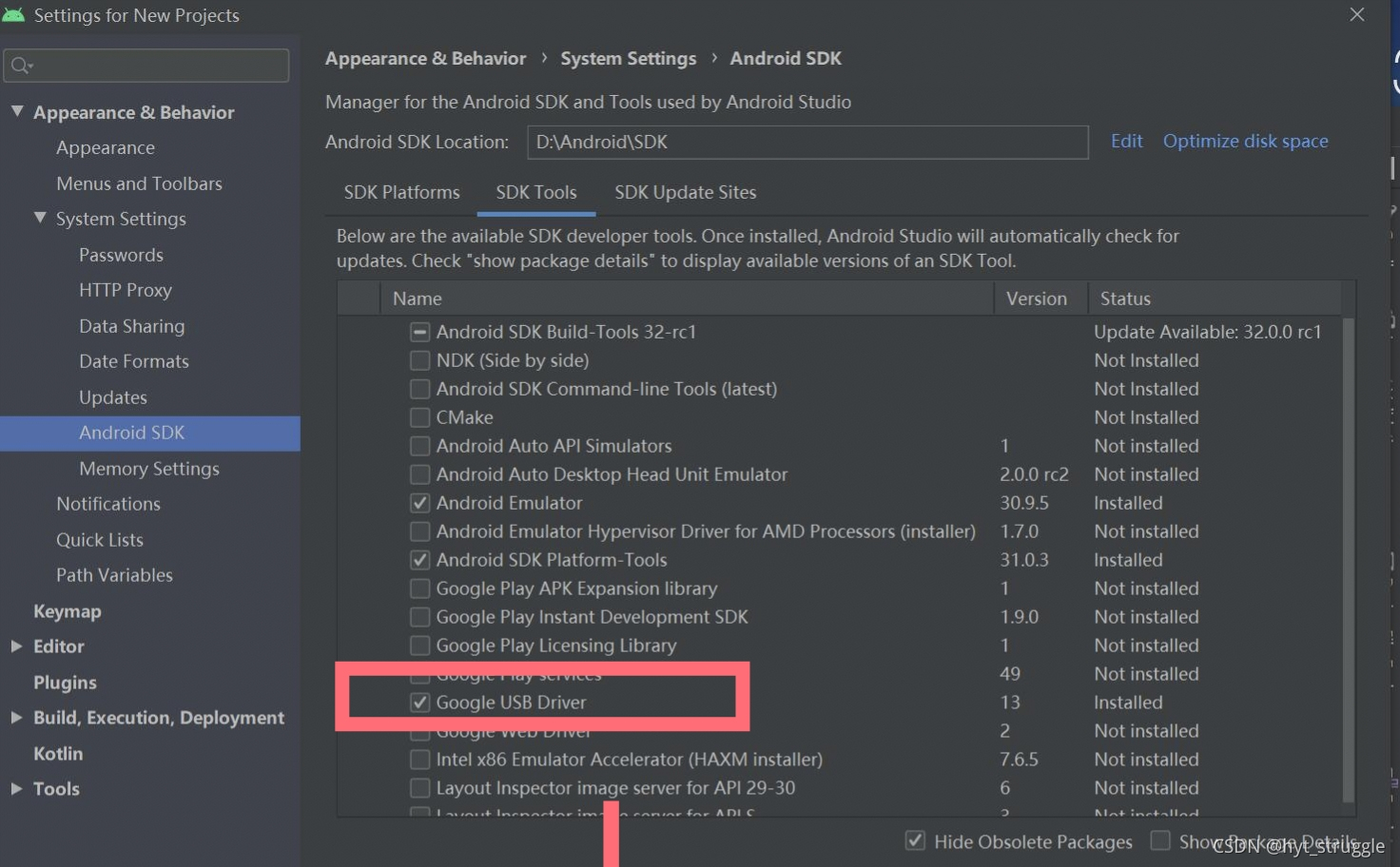The image size is (1400, 867).
Task: Uncheck the Google USB Driver checkbox
Action: click(419, 703)
